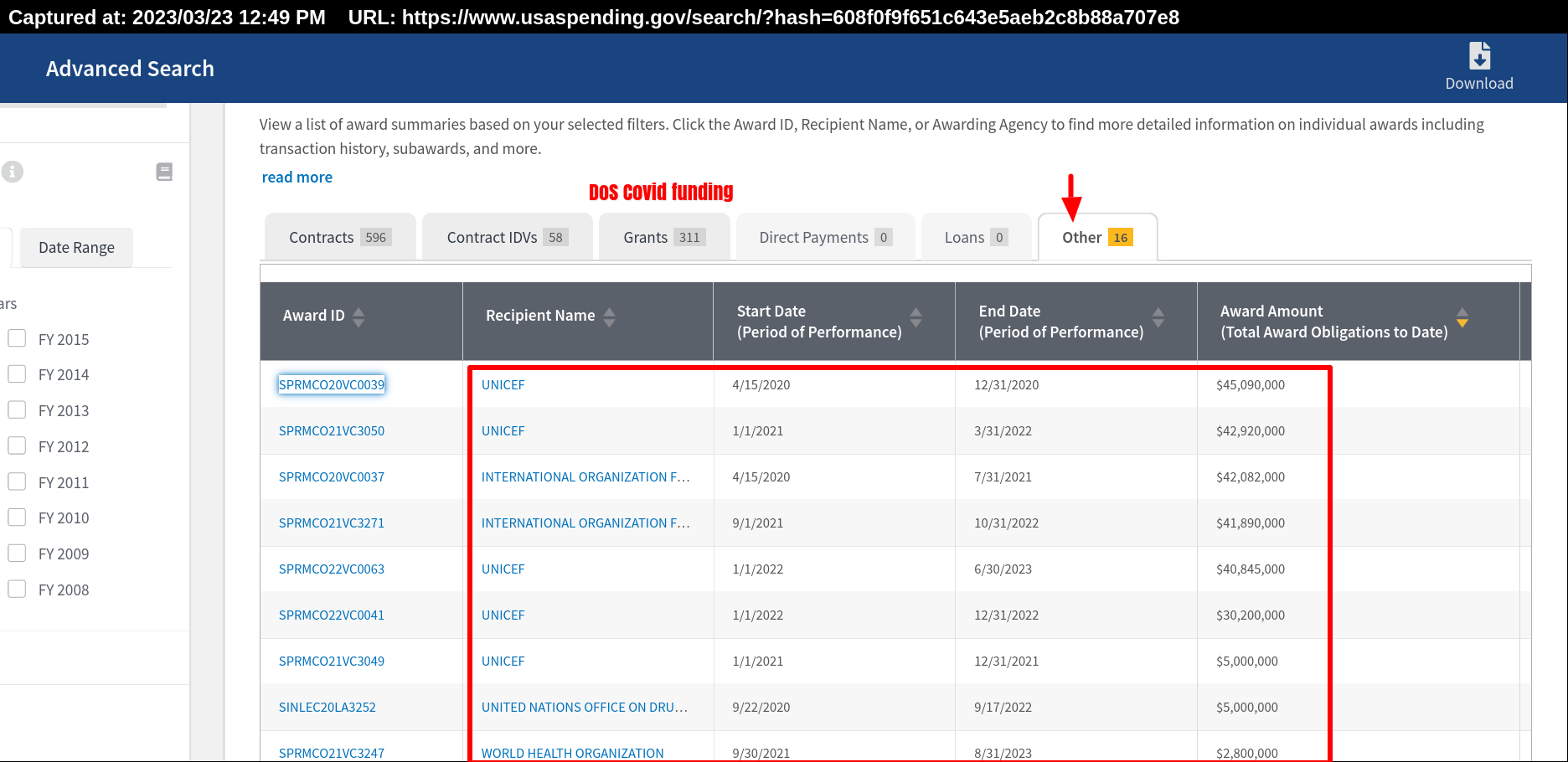
Task: Select the FY 2010 checkbox
Action: pos(17,517)
